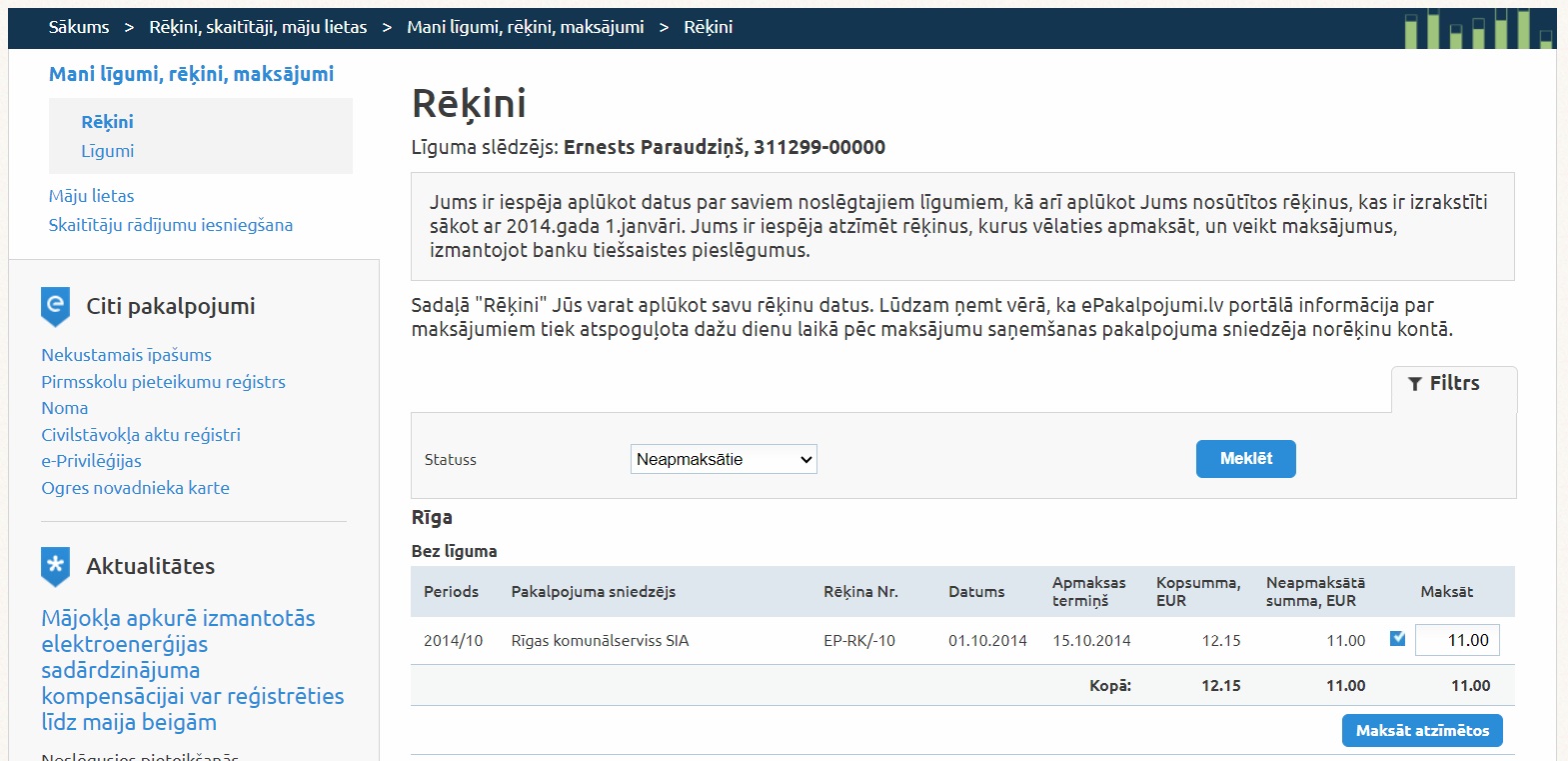Screen dimensions: 1568x761
Task: Open Pirmsskolu pieteikumu reģistrs link
Action: pos(163,382)
